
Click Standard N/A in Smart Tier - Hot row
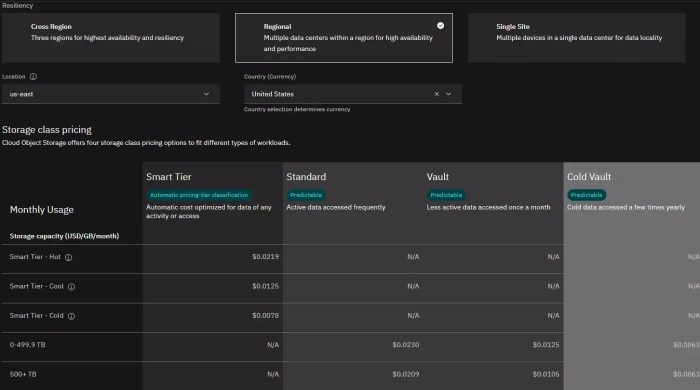[x=413, y=257]
